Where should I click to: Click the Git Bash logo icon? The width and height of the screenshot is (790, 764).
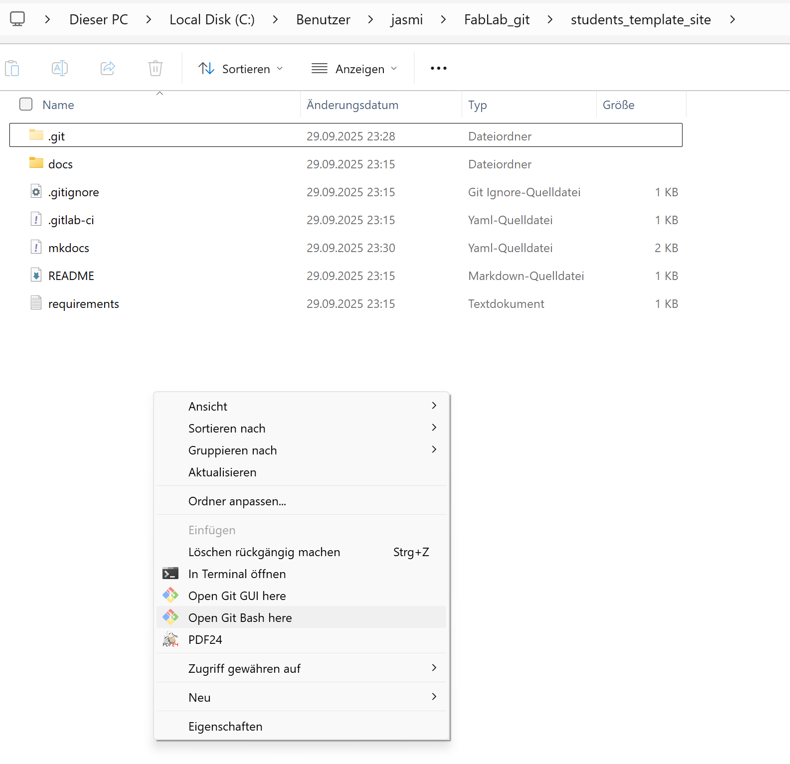[170, 617]
